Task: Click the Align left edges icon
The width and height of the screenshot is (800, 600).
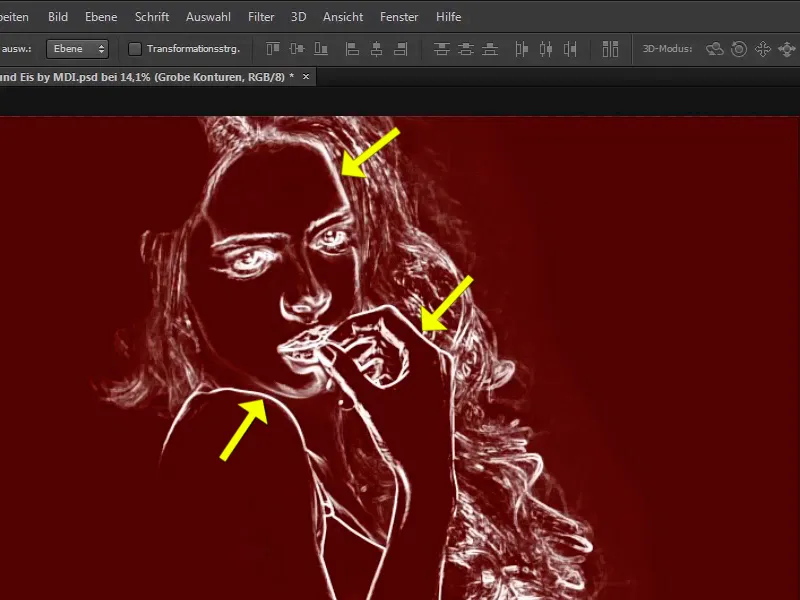Action: [x=352, y=49]
